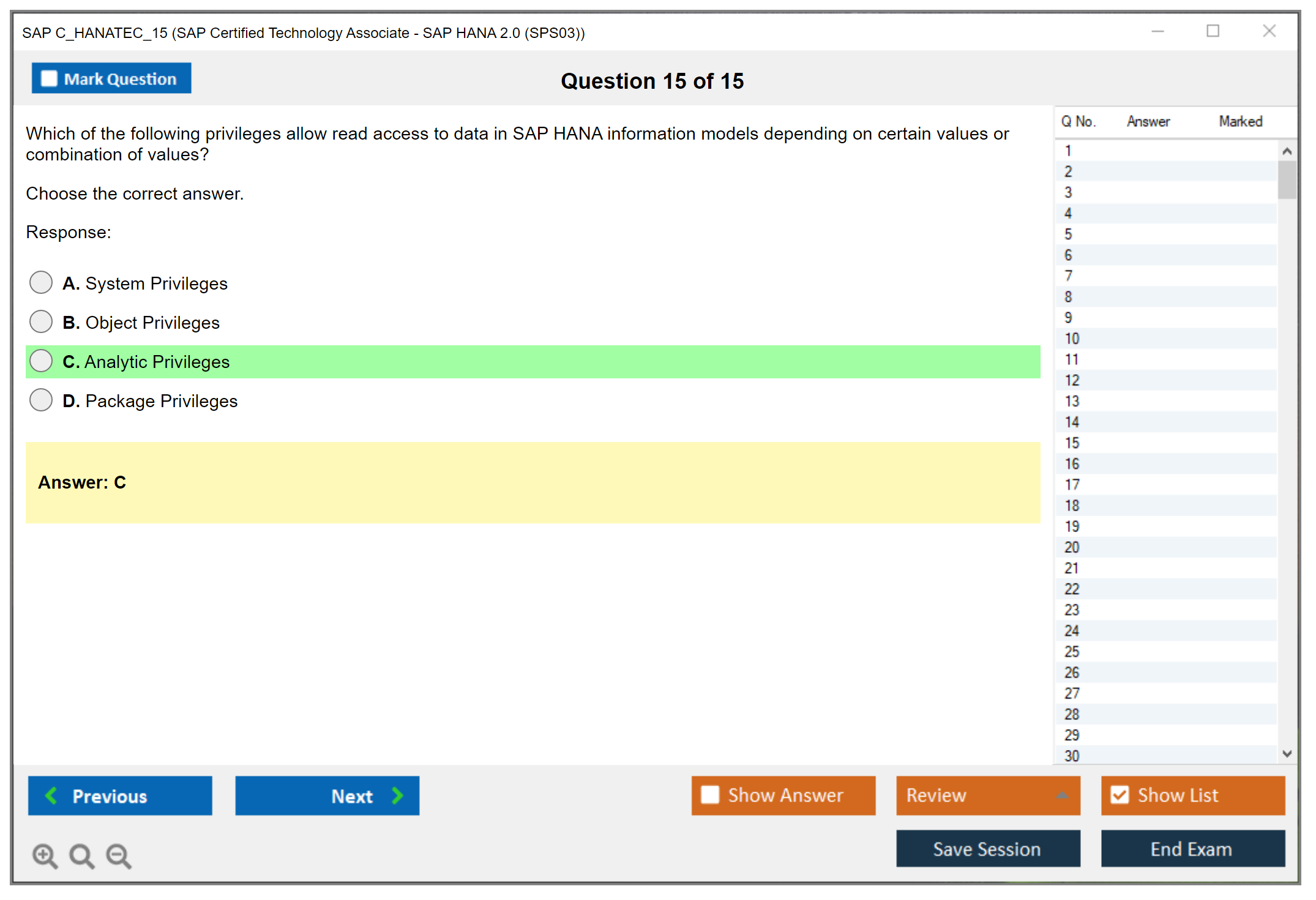This screenshot has height=900, width=1316.
Task: Check the Mark Question checkbox
Action: 49,79
